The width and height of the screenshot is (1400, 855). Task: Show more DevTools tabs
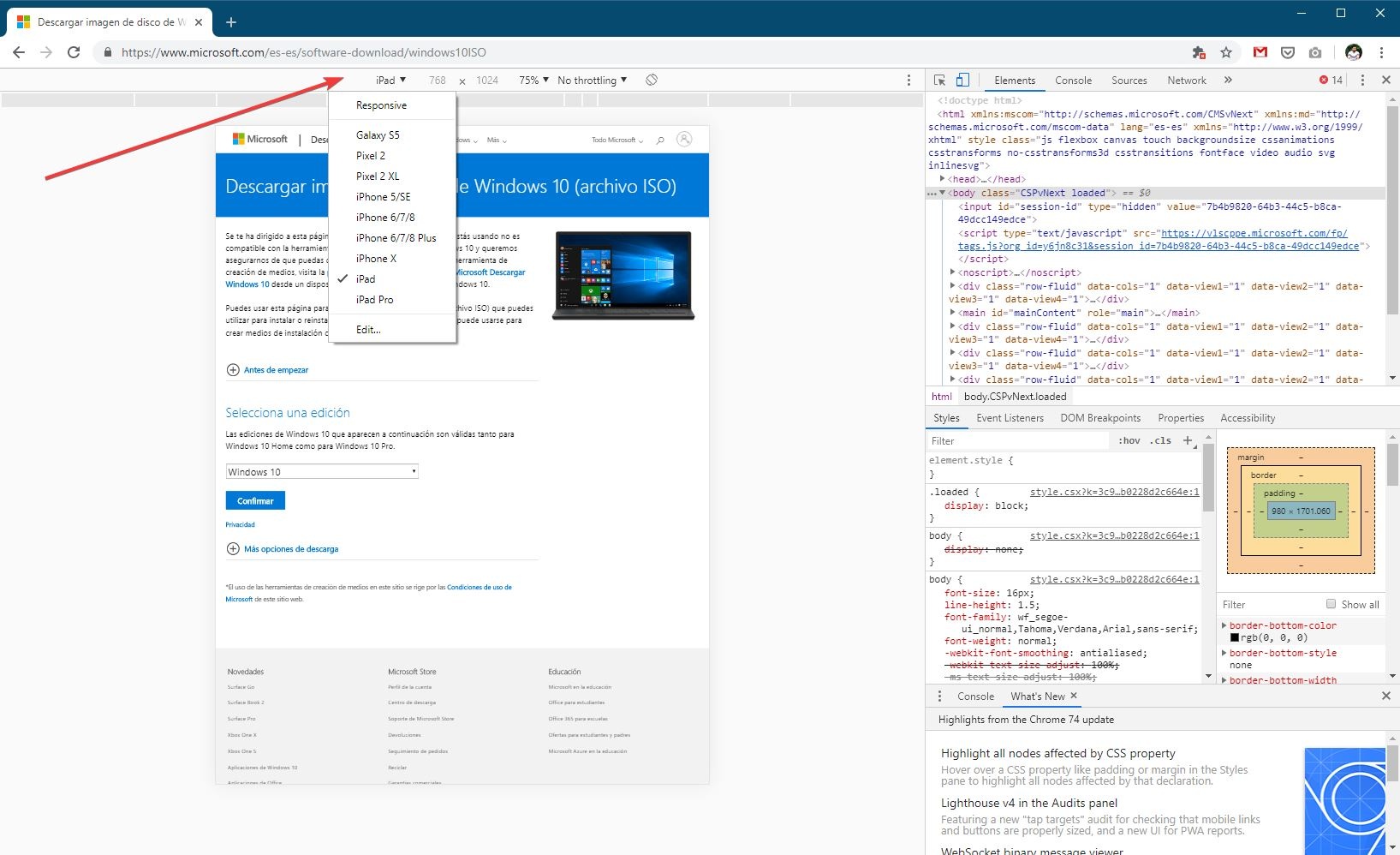click(x=1228, y=80)
